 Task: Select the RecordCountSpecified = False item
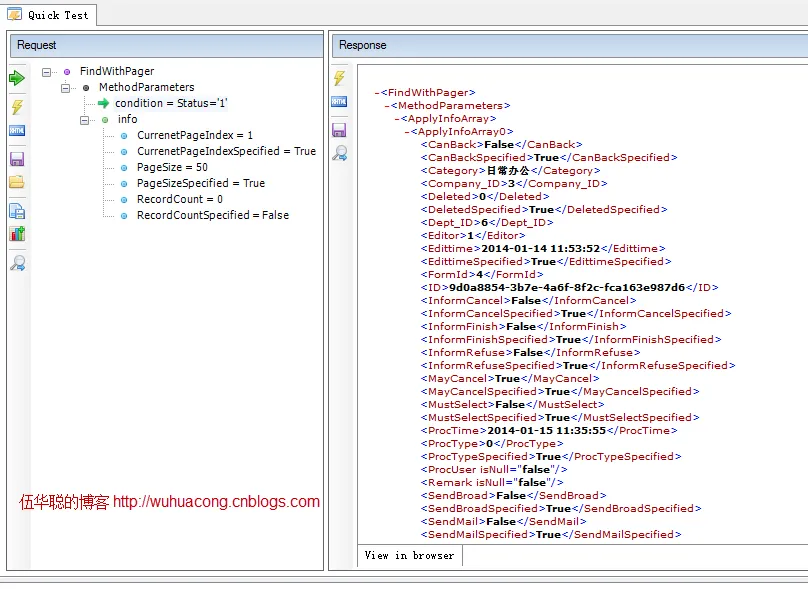pos(212,215)
